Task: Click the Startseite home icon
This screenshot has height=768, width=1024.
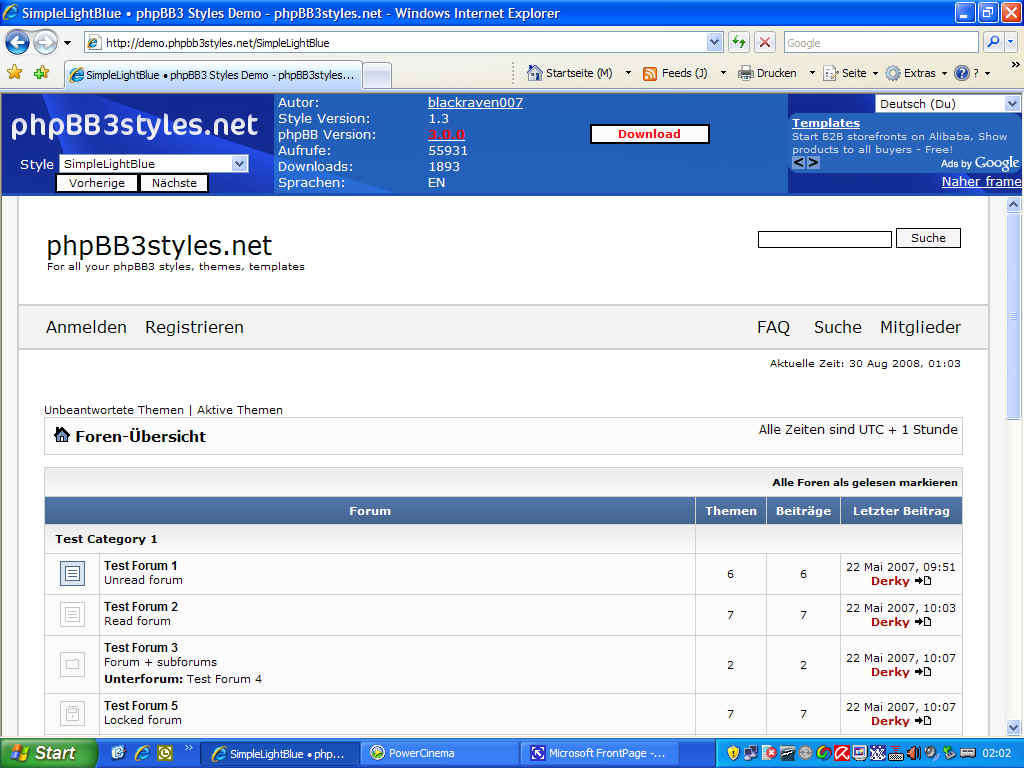Action: pyautogui.click(x=534, y=73)
